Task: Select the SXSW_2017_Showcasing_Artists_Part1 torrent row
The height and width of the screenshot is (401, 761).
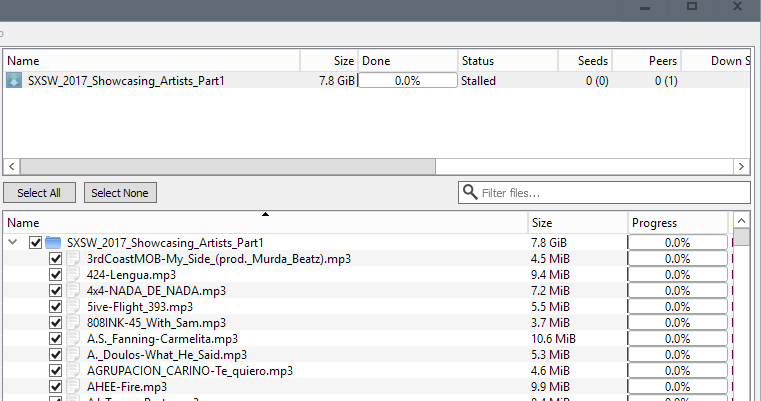Action: coord(376,81)
